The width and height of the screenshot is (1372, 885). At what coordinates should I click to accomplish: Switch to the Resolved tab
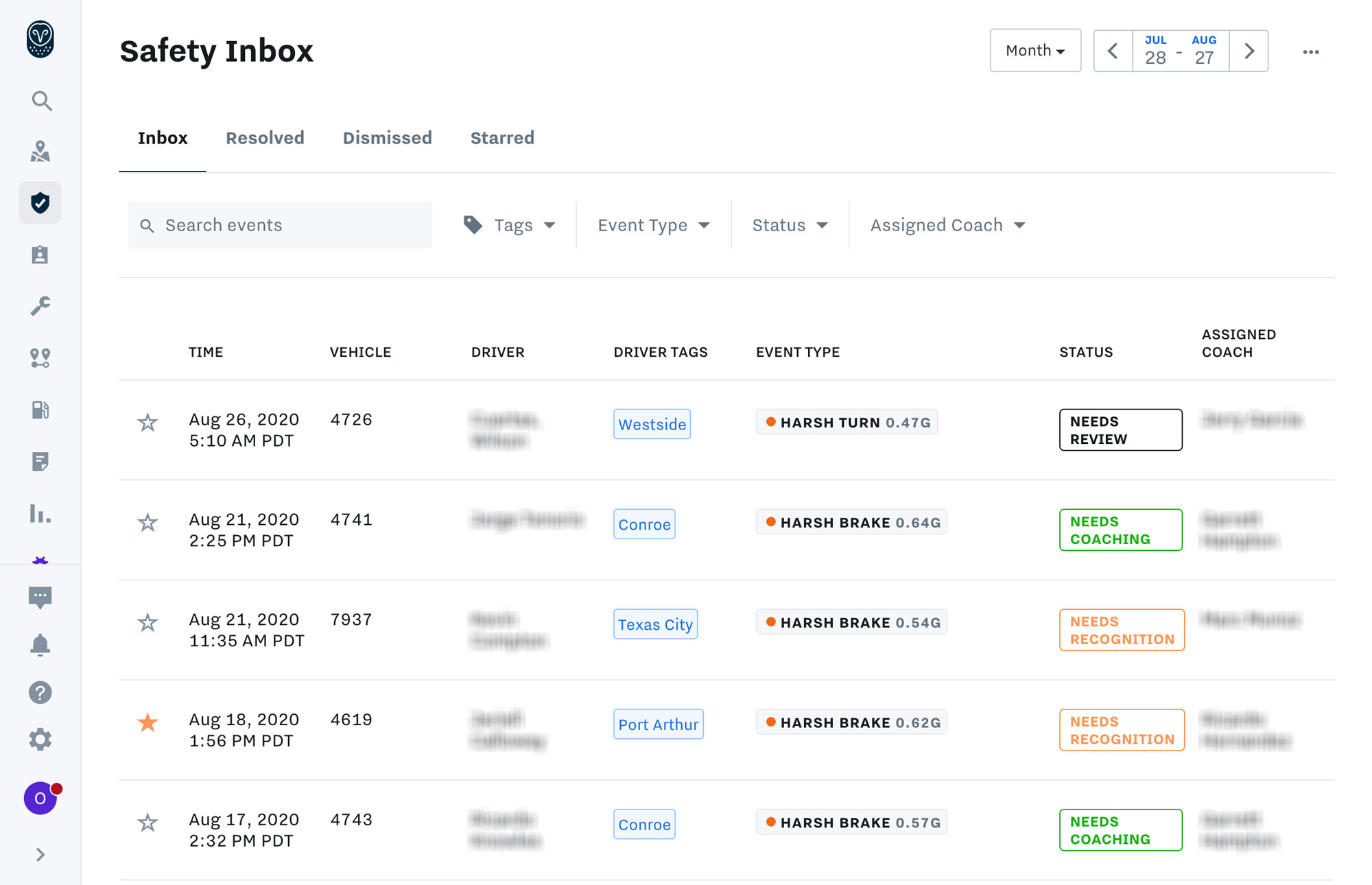pos(264,138)
